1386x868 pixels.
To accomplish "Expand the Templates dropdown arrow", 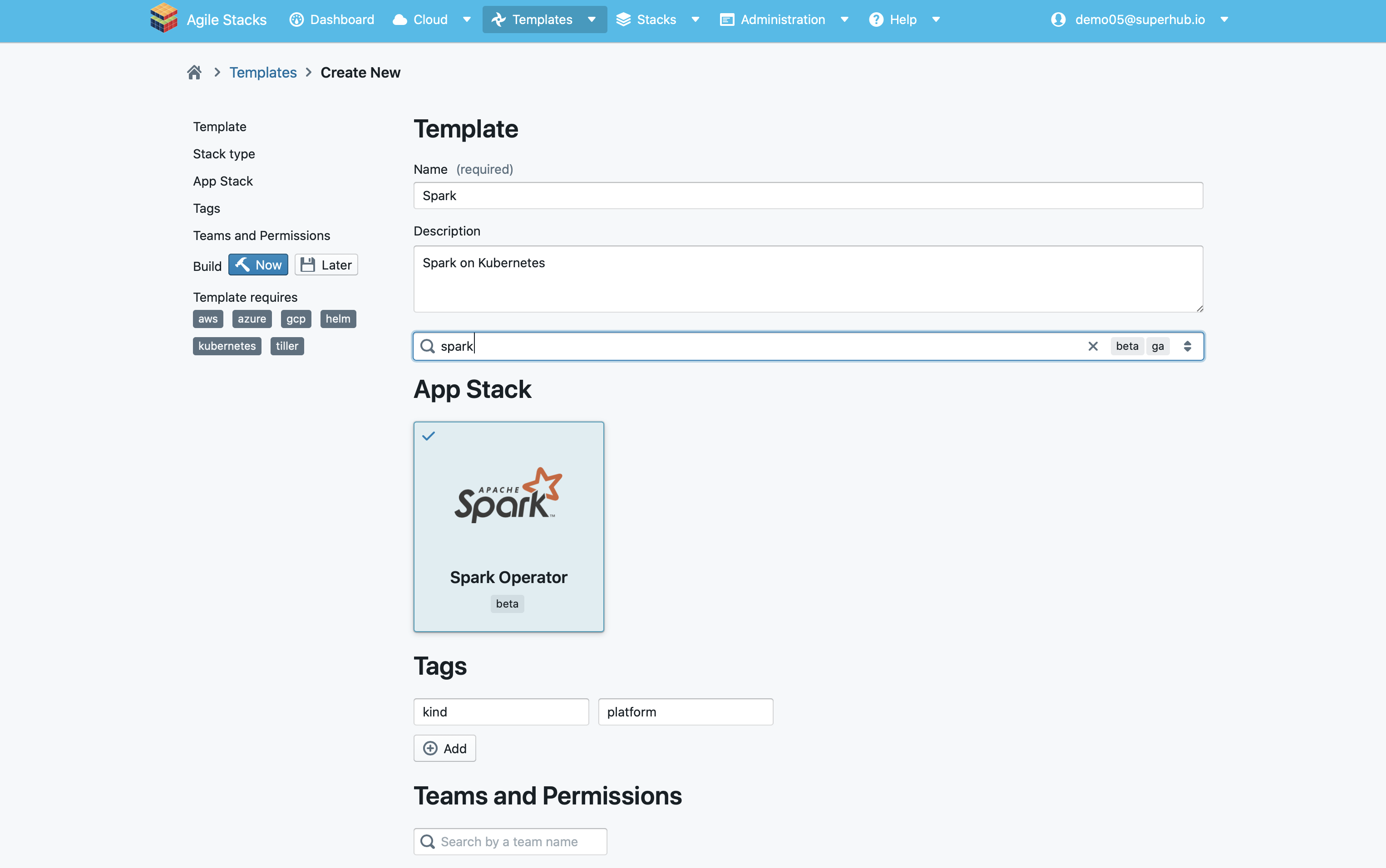I will (592, 20).
